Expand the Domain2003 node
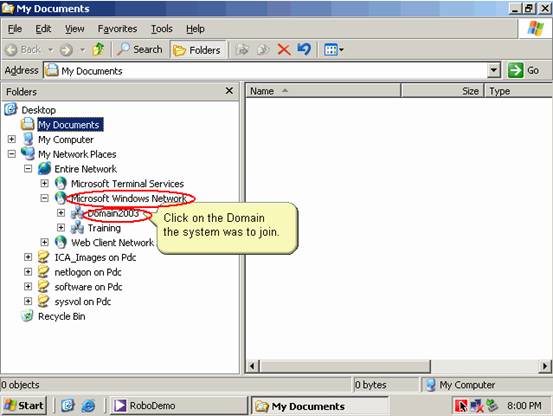This screenshot has width=553, height=416. click(x=61, y=213)
